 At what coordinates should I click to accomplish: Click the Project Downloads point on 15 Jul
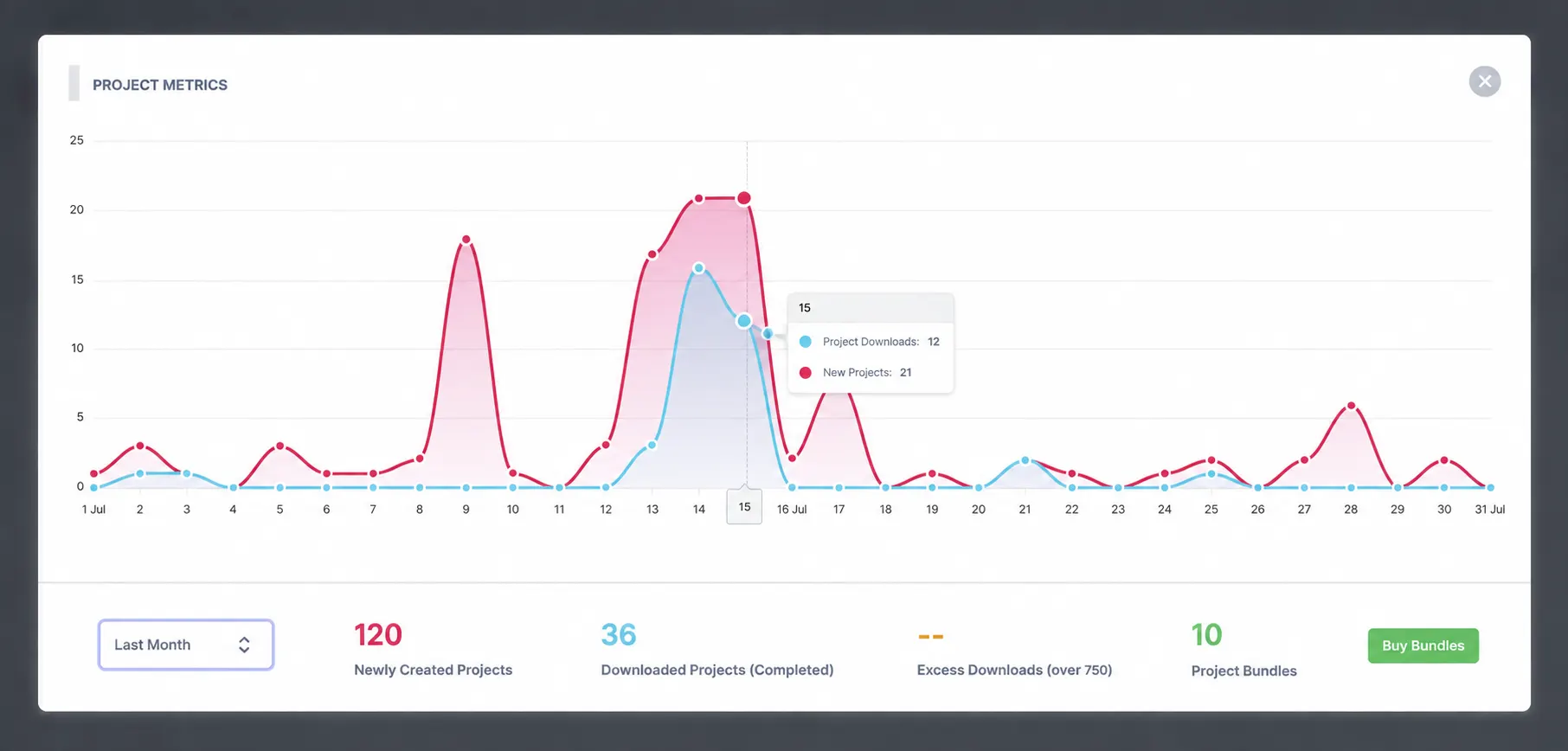click(744, 321)
